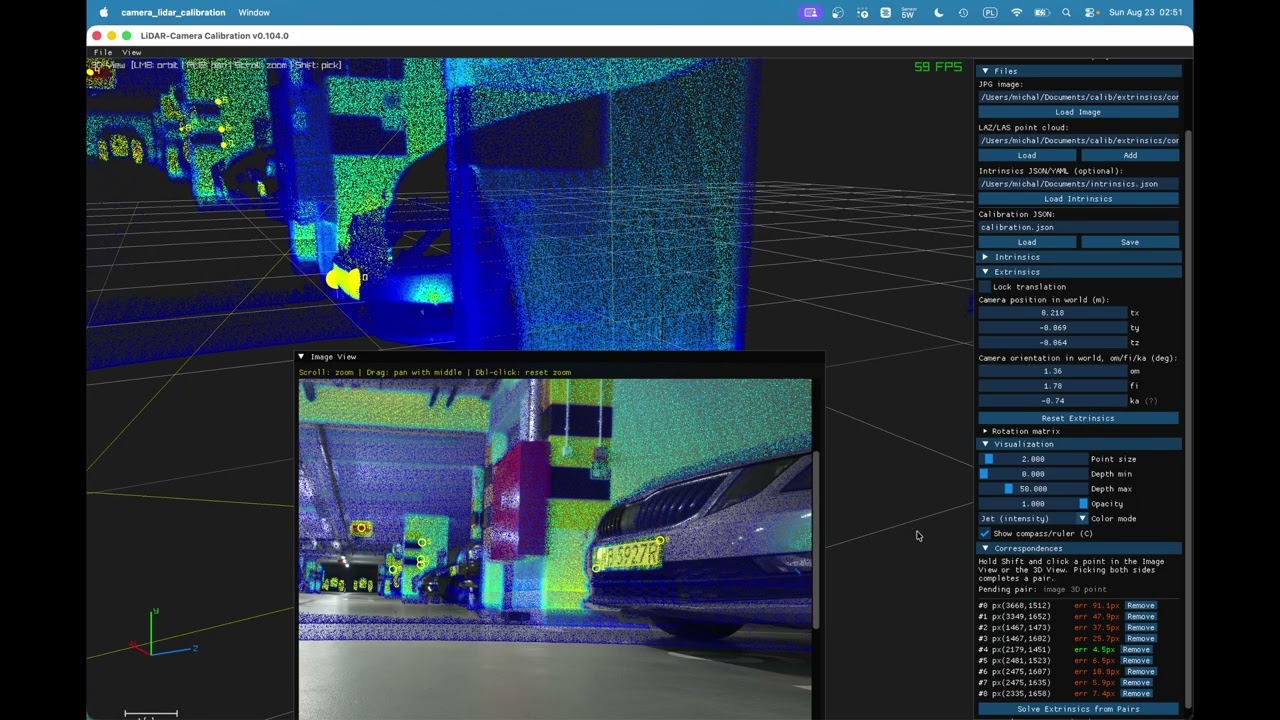Click the JPG image path field

1078,97
